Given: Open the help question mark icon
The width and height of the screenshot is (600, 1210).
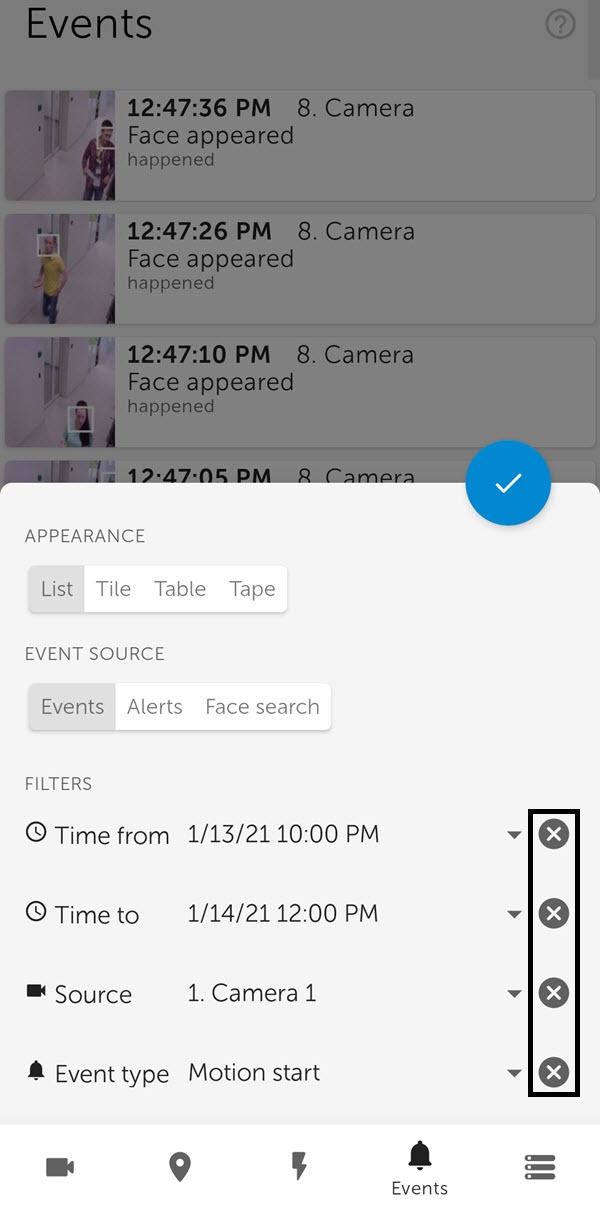Looking at the screenshot, I should (x=561, y=25).
